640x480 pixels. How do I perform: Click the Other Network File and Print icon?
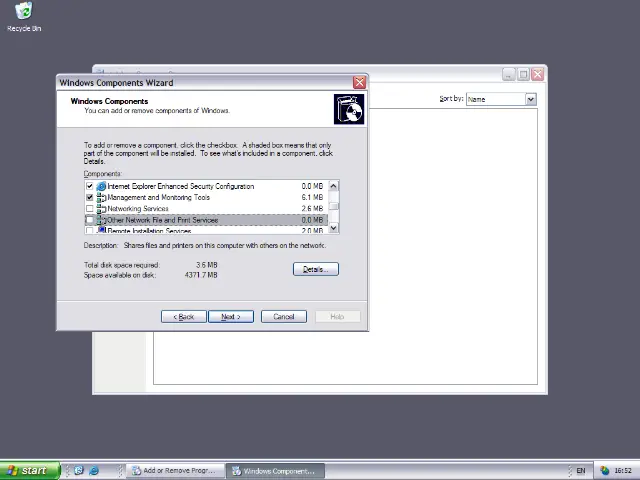click(x=101, y=220)
